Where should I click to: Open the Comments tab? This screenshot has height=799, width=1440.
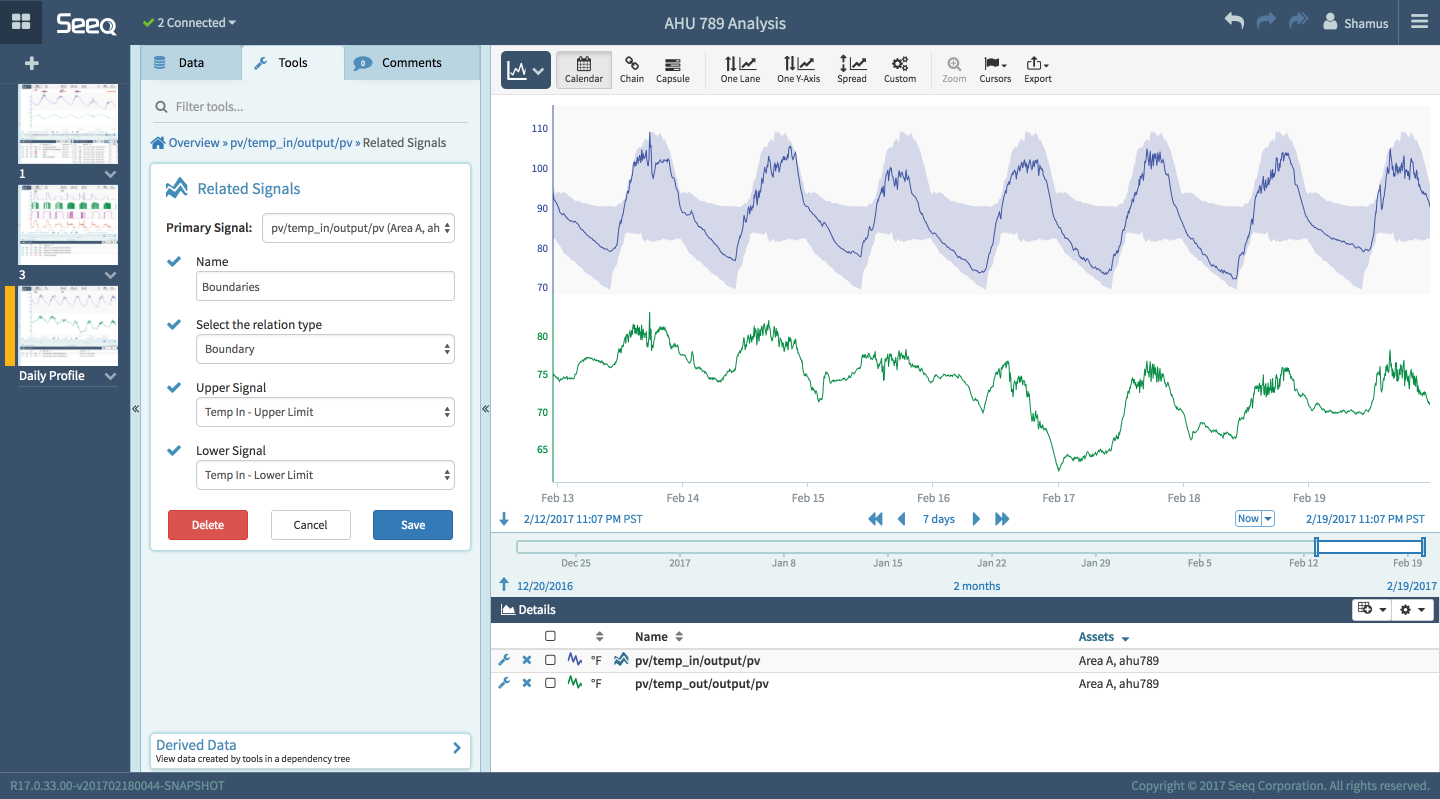pyautogui.click(x=412, y=62)
